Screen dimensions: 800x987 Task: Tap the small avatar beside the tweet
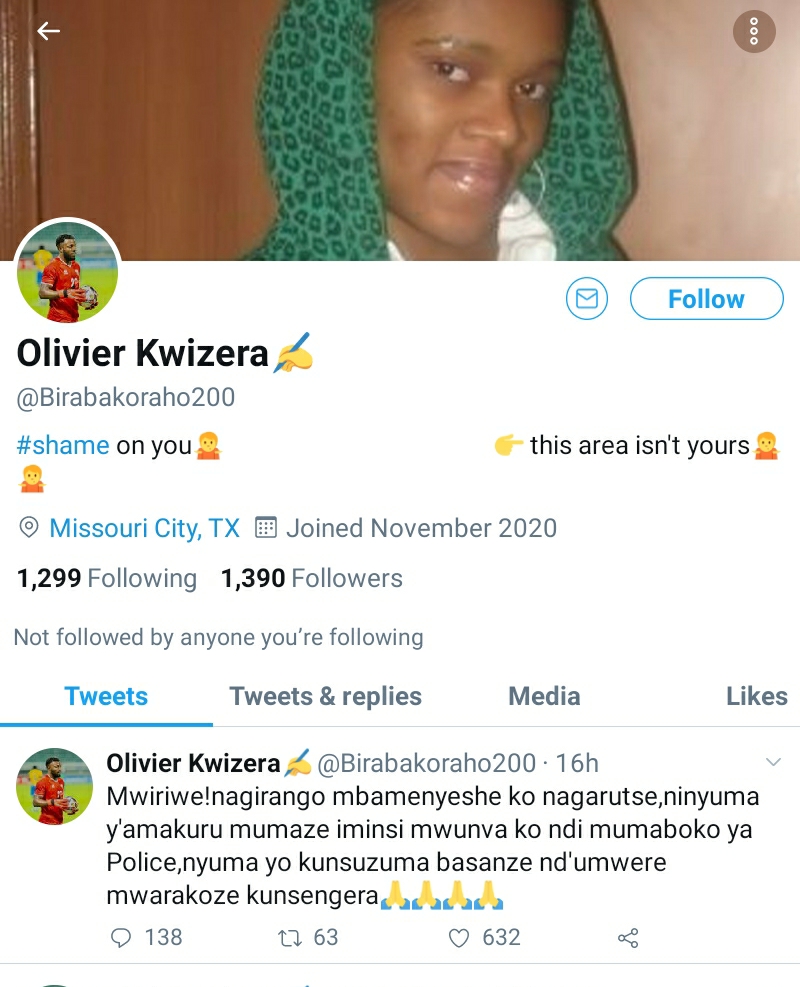[54, 786]
